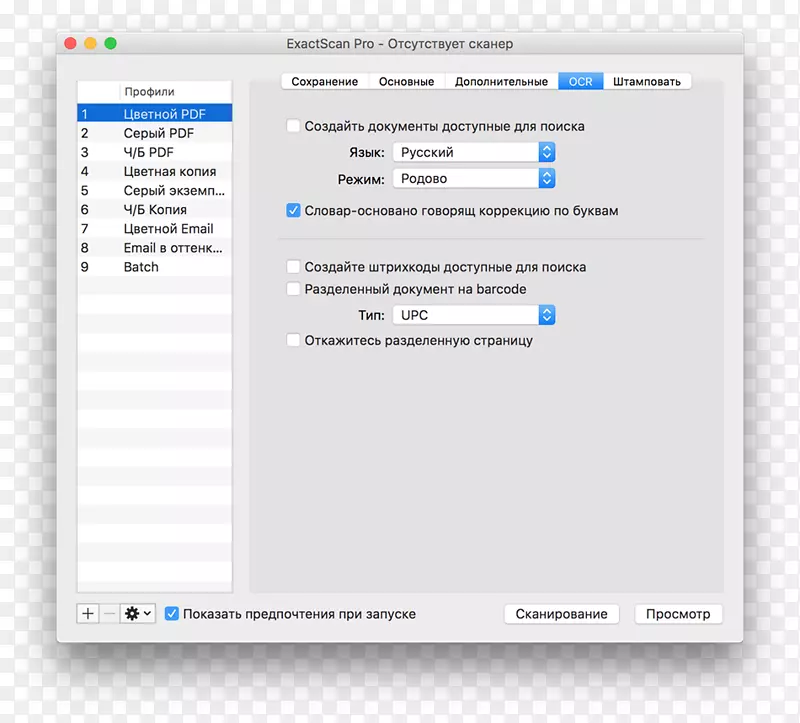Select the Цветной PDF profile
Viewport: 800px width, 723px height.
155,114
